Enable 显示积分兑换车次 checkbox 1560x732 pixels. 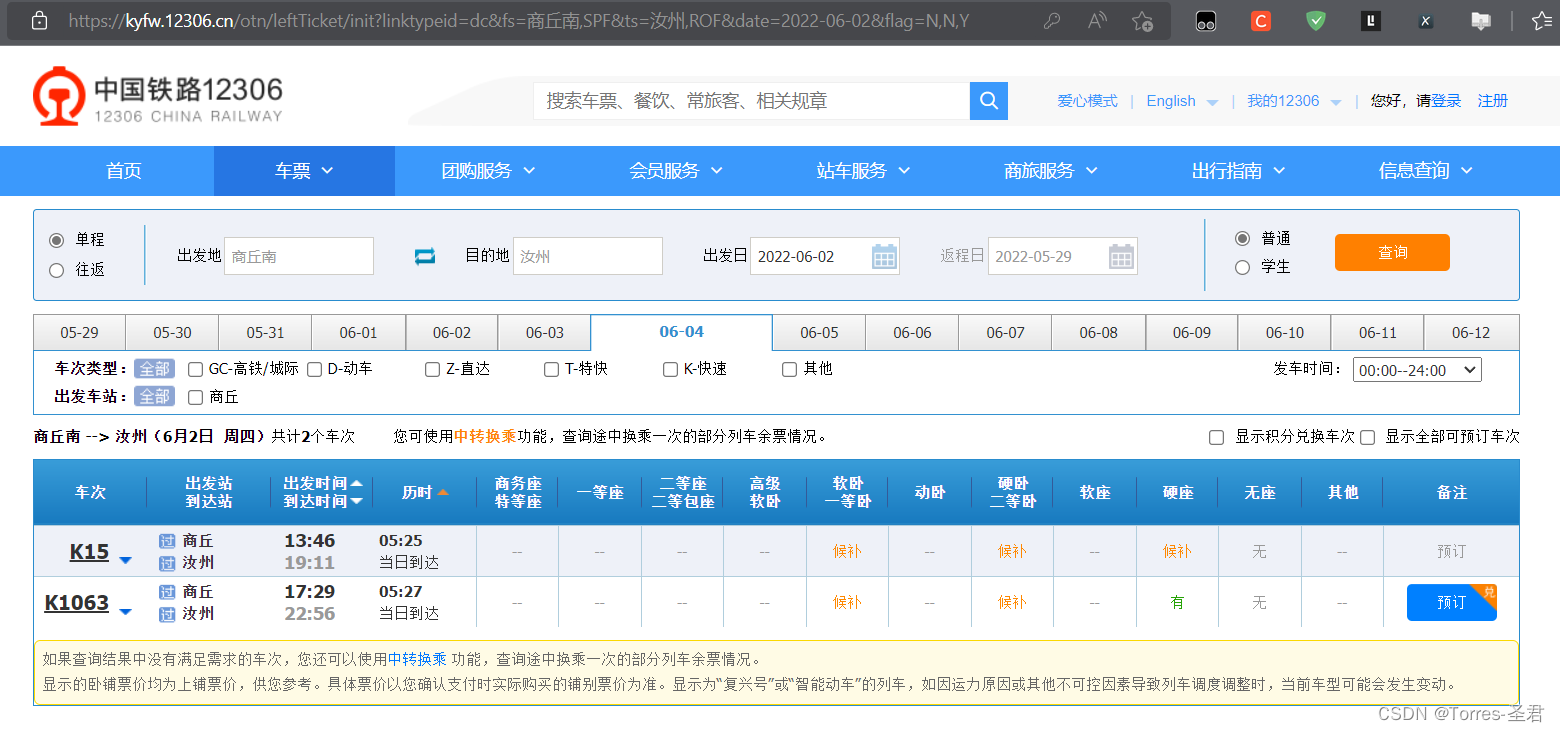point(1217,437)
